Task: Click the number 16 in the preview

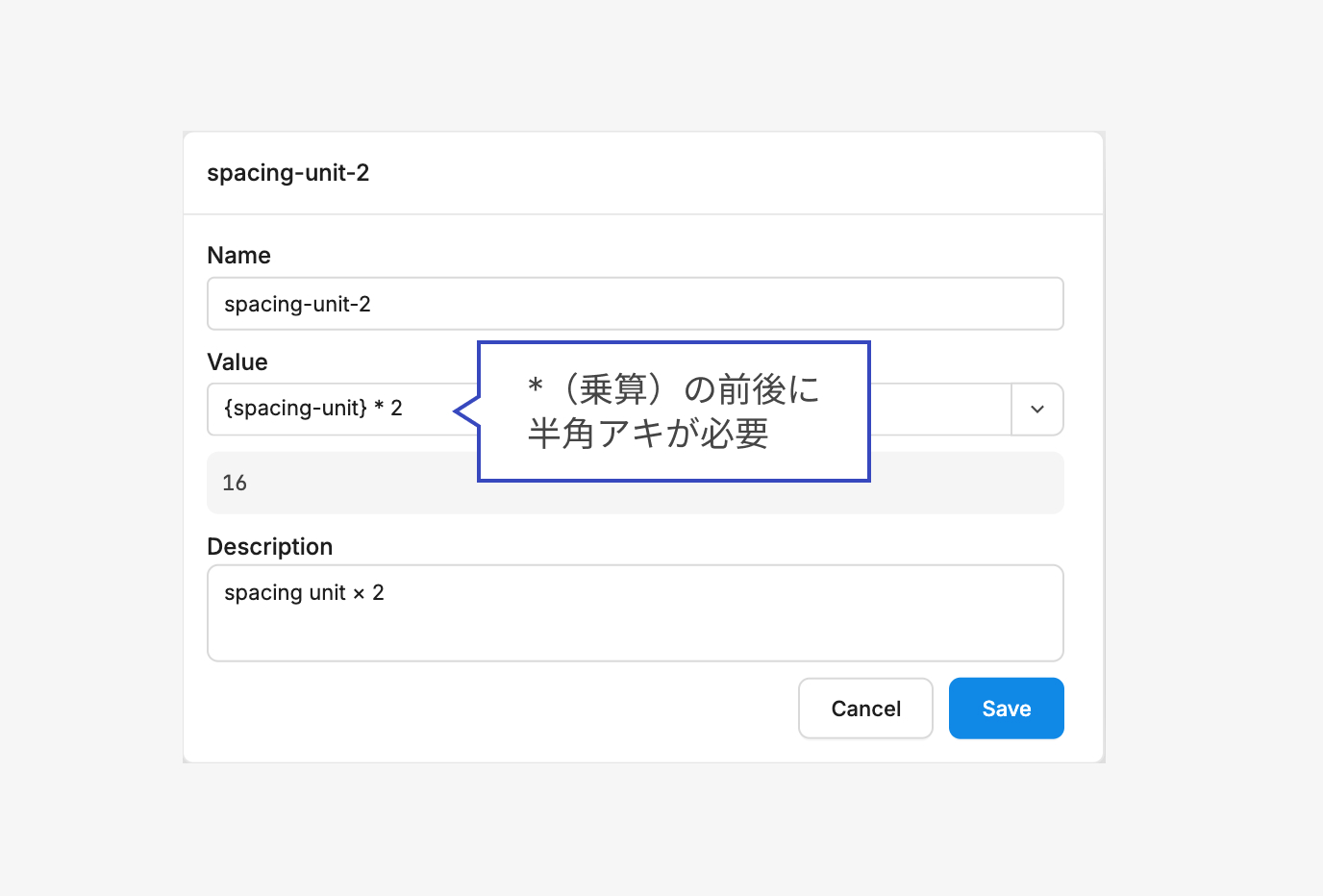Action: pos(235,483)
